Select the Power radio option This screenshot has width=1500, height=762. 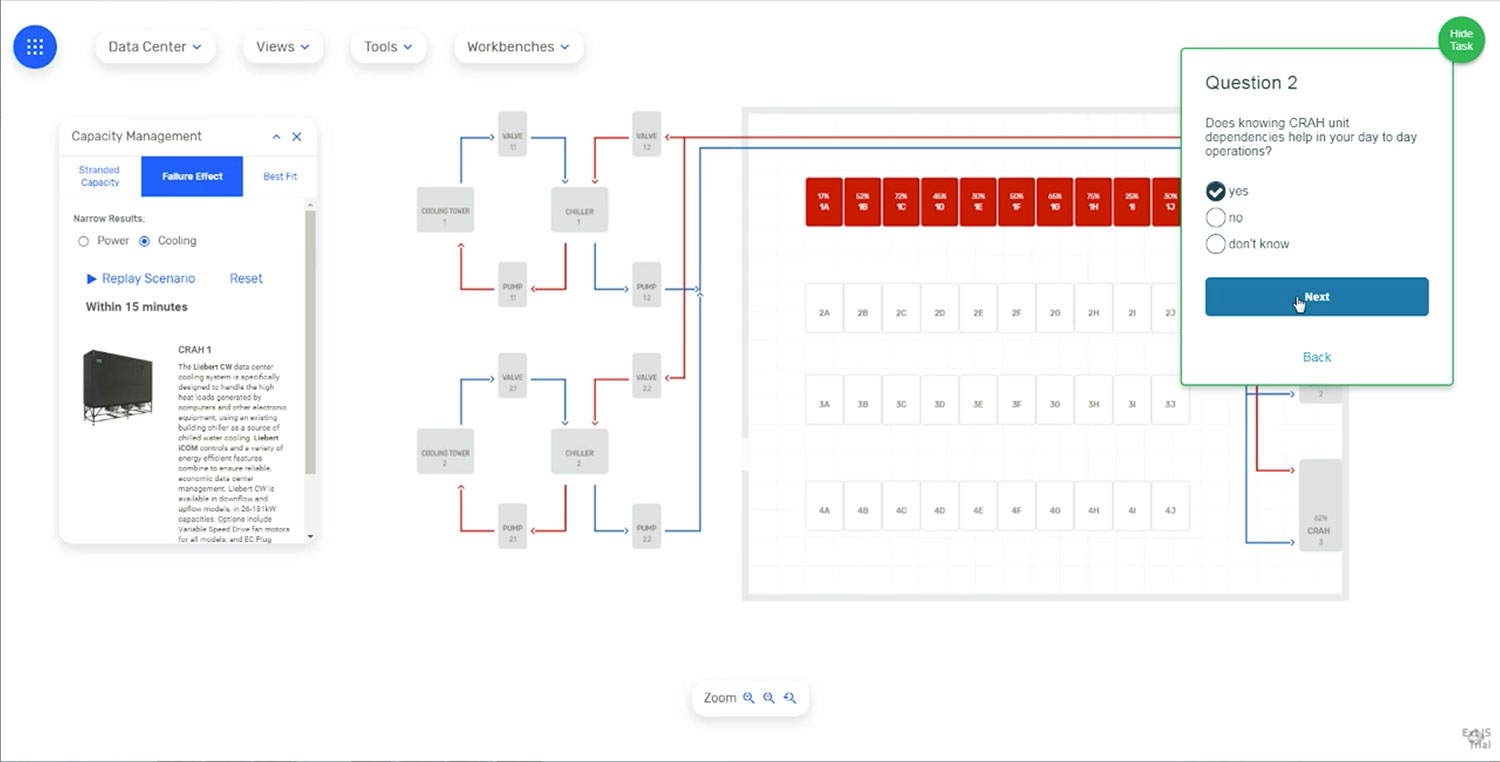pos(84,241)
